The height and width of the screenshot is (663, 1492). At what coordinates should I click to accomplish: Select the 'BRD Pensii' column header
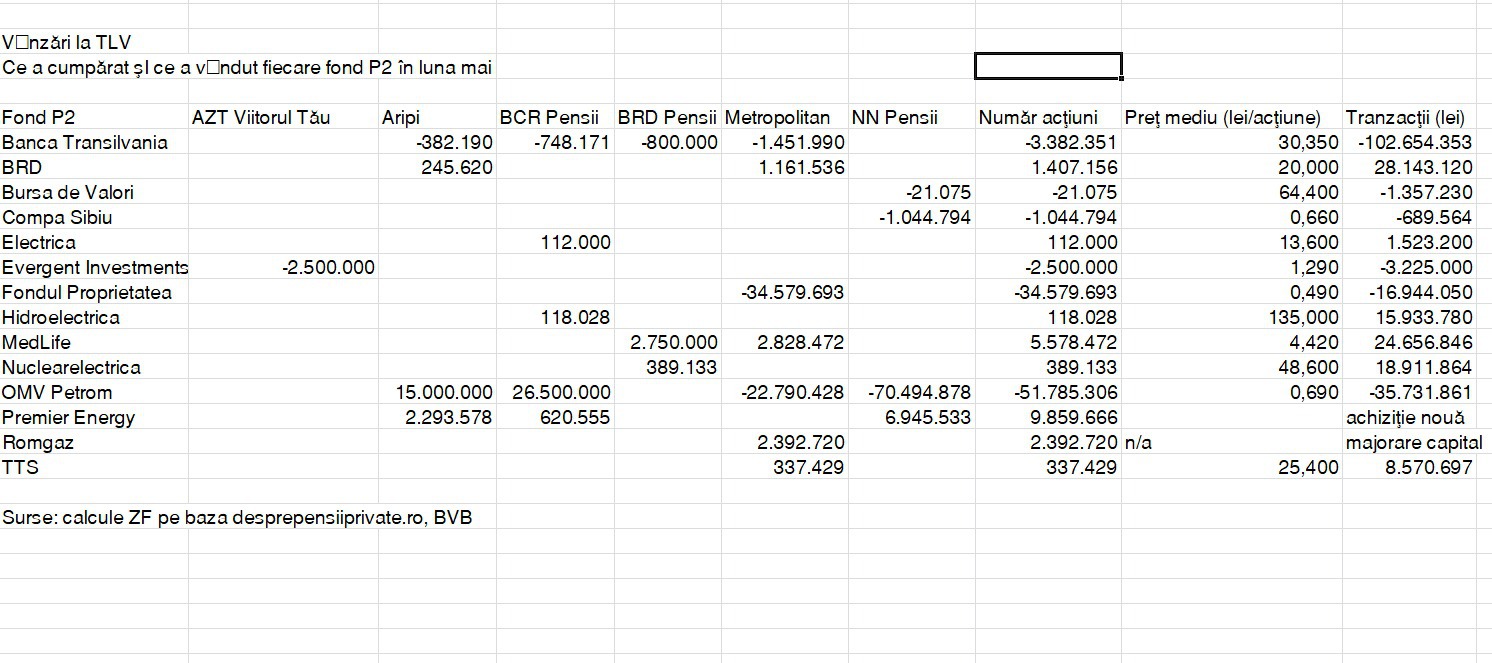click(667, 117)
